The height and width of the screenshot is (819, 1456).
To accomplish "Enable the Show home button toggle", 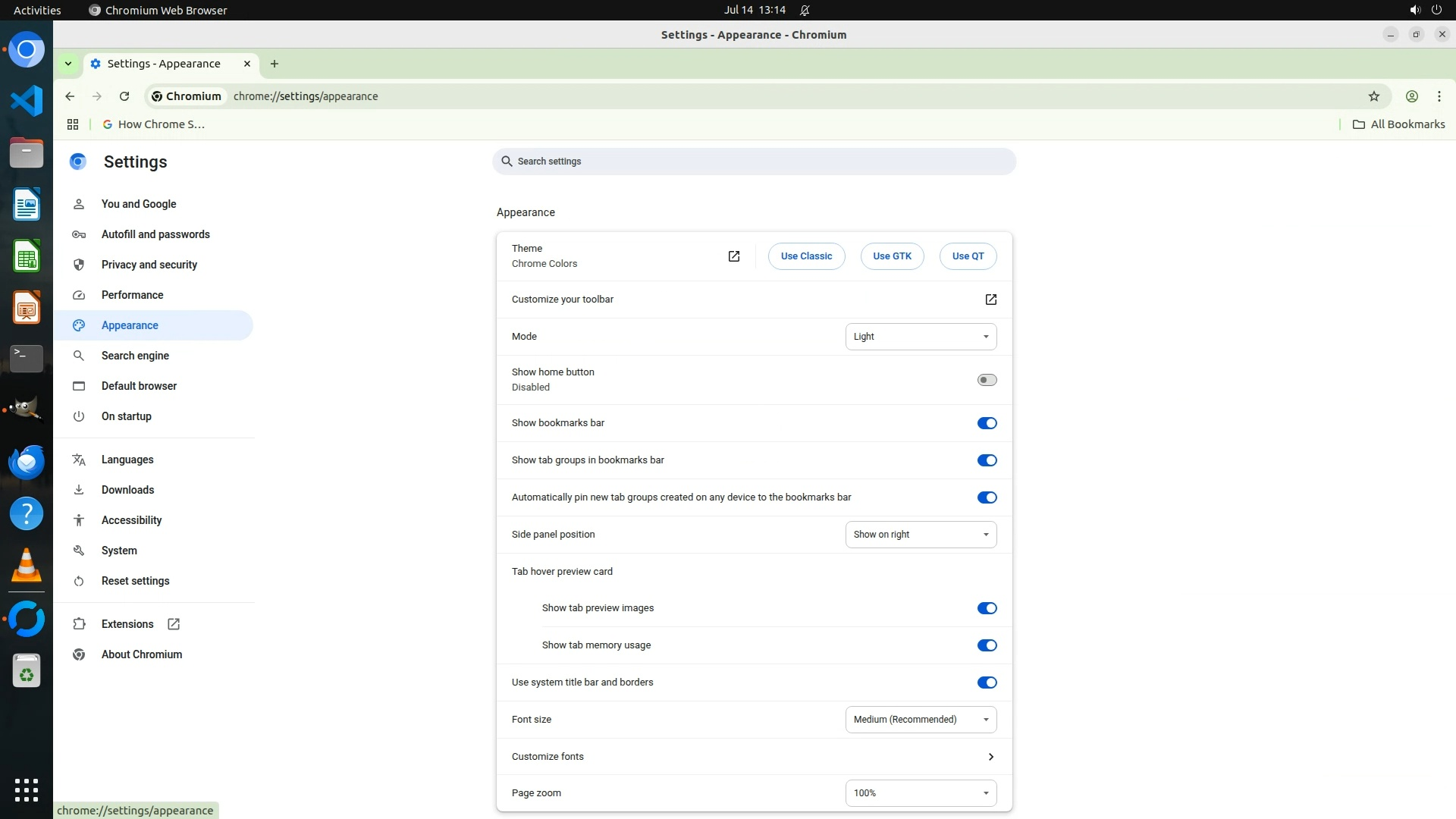I will click(x=987, y=380).
